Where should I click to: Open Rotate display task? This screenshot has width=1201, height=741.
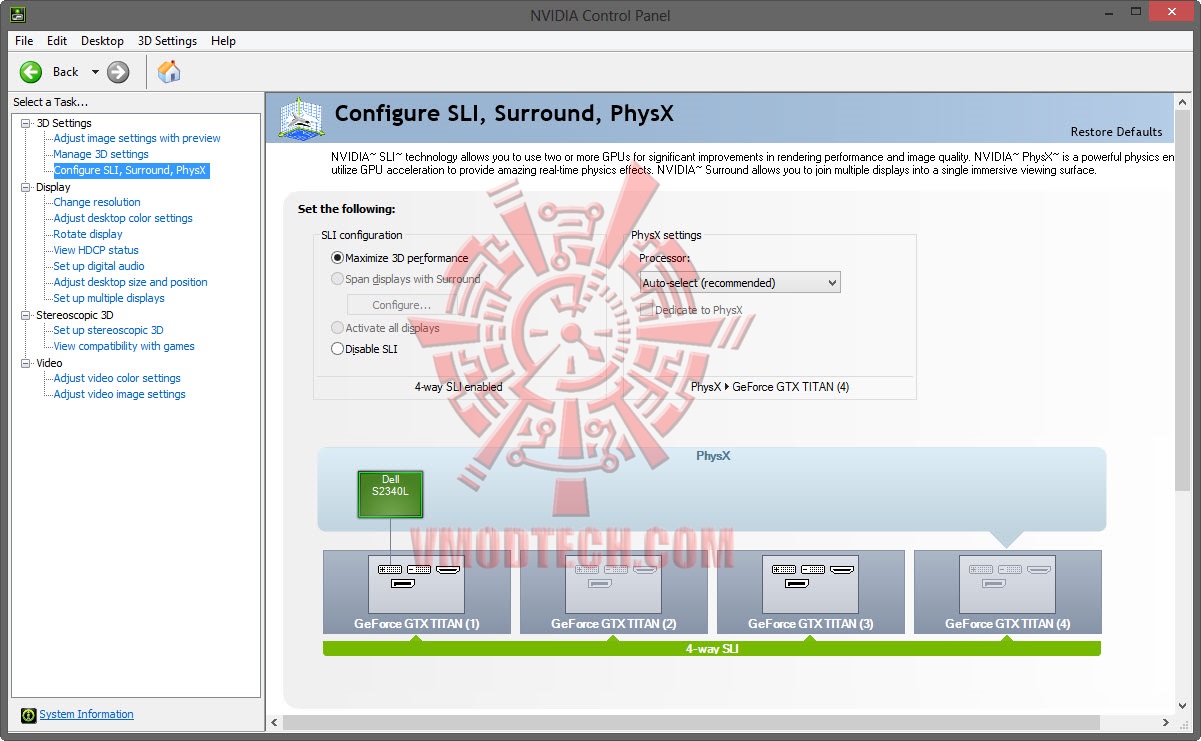[x=88, y=234]
